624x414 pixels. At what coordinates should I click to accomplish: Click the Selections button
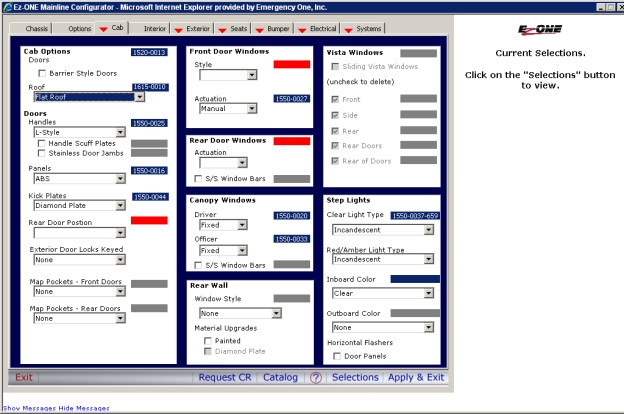[355, 377]
